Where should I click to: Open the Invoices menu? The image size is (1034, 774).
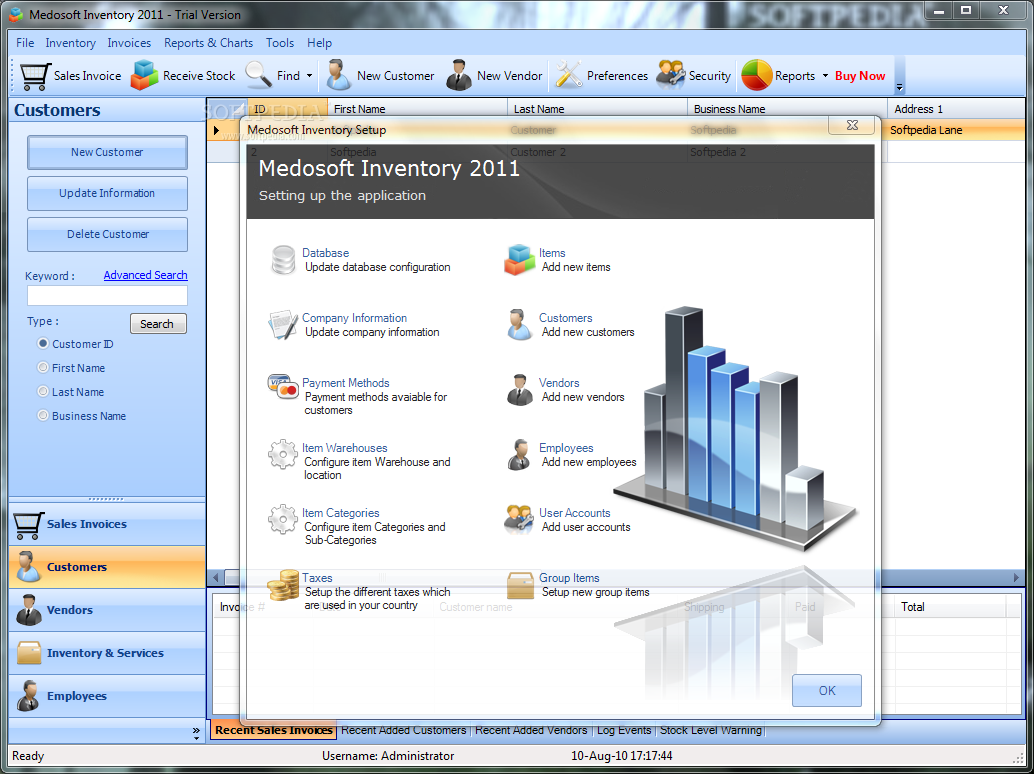[129, 43]
